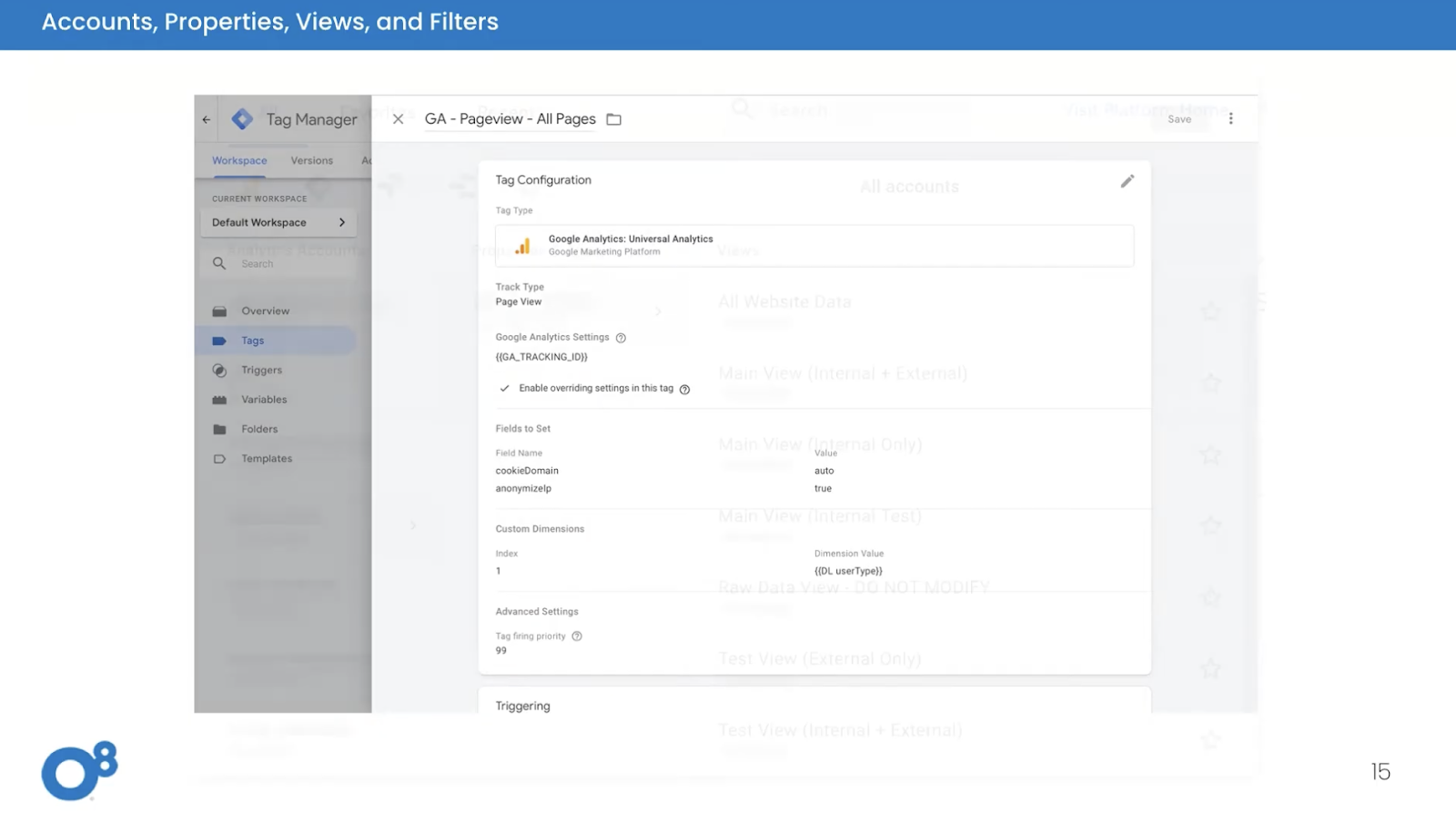The height and width of the screenshot is (814, 1456).
Task: Click the Triggers sidebar icon
Action: [219, 371]
